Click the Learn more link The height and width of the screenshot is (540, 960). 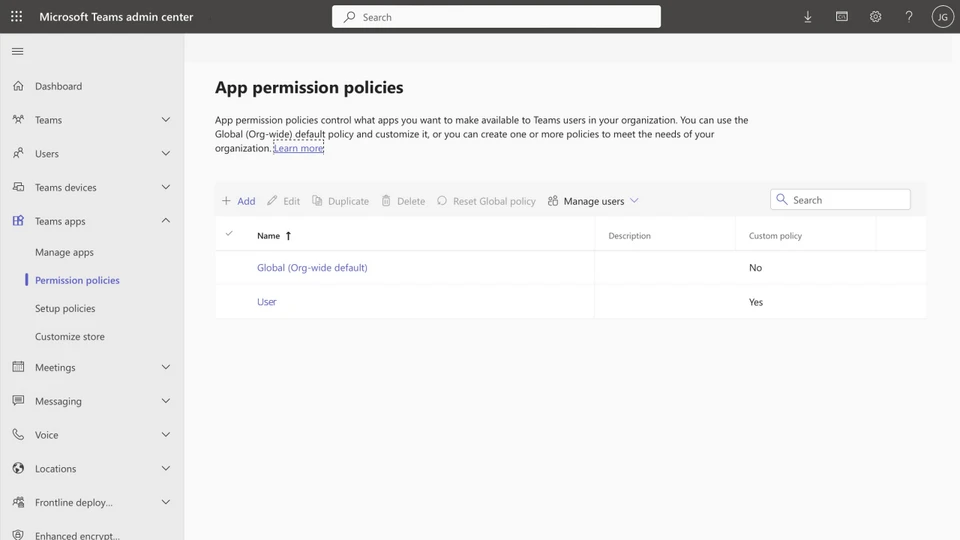(299, 148)
